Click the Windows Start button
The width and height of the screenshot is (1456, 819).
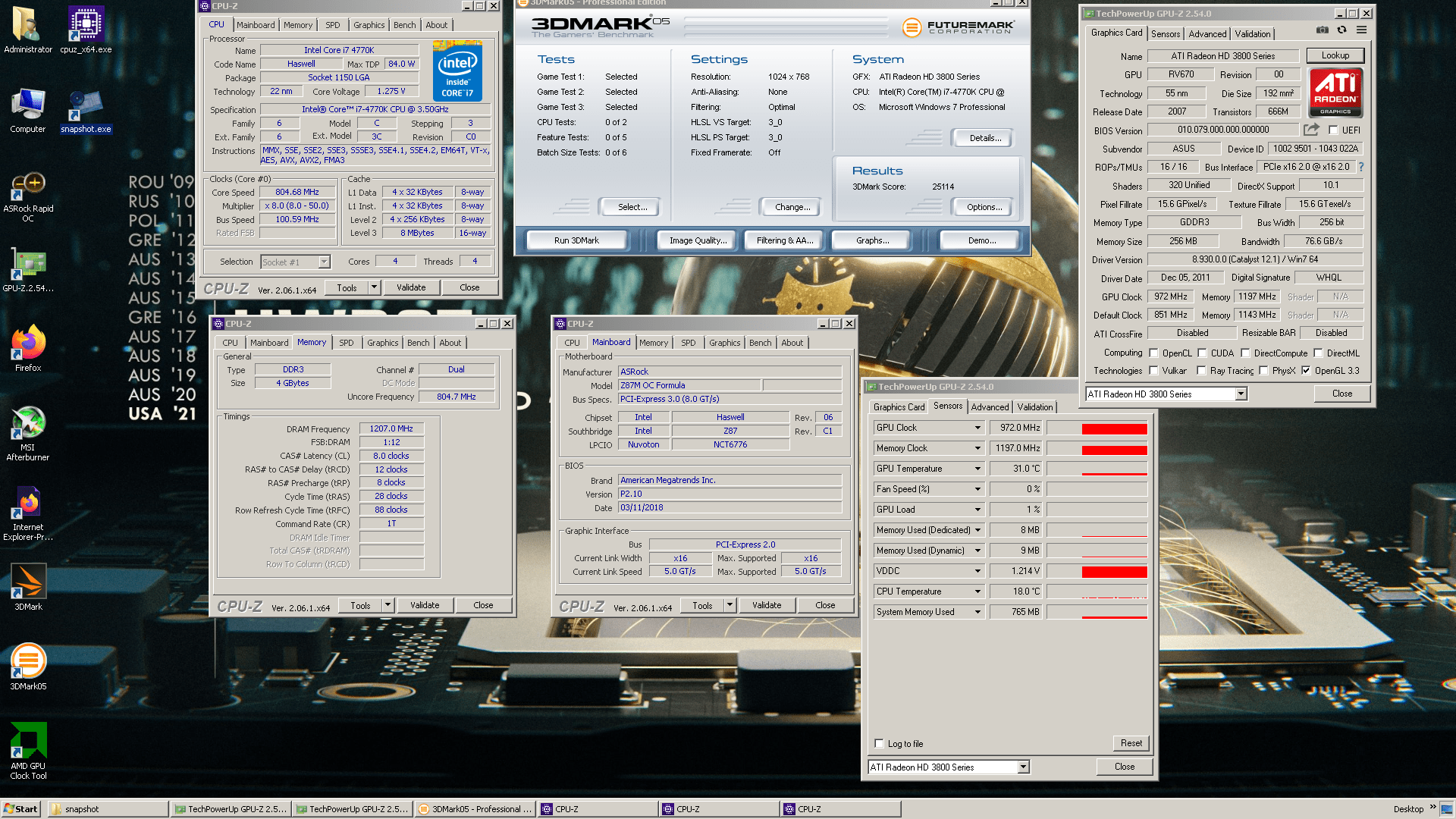[x=20, y=809]
